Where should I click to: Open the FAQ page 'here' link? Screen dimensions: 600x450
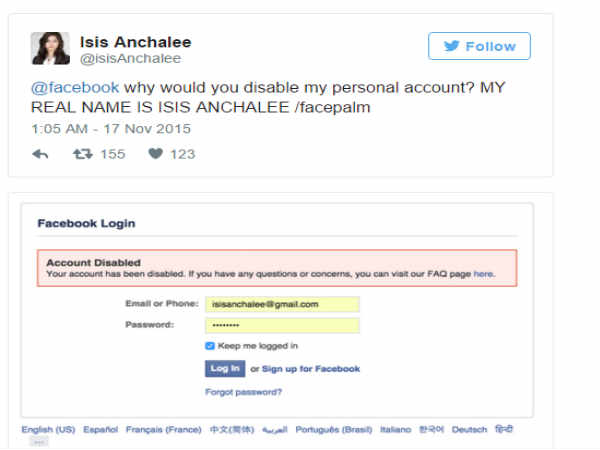coord(483,273)
